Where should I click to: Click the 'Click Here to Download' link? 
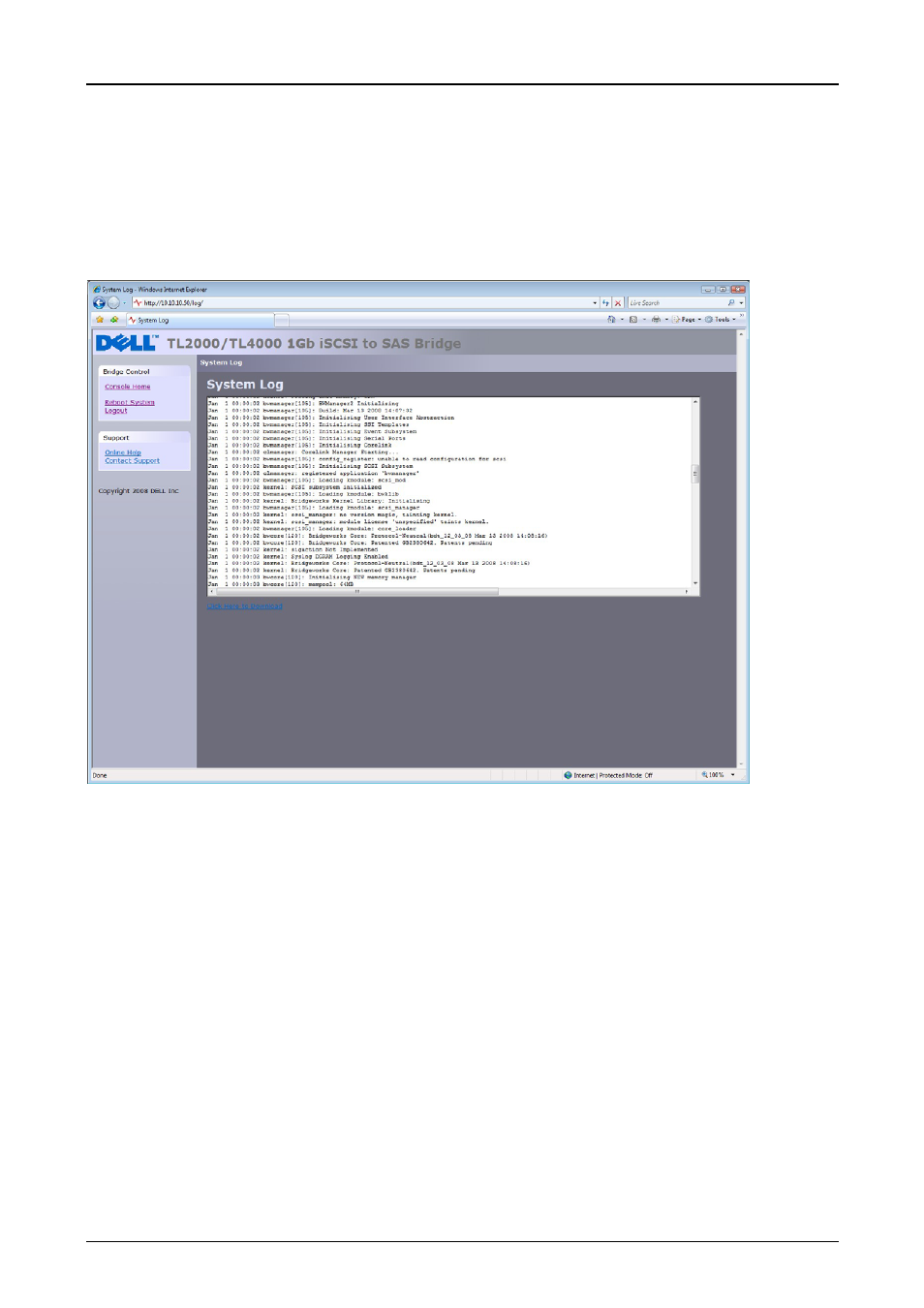pyautogui.click(x=245, y=607)
